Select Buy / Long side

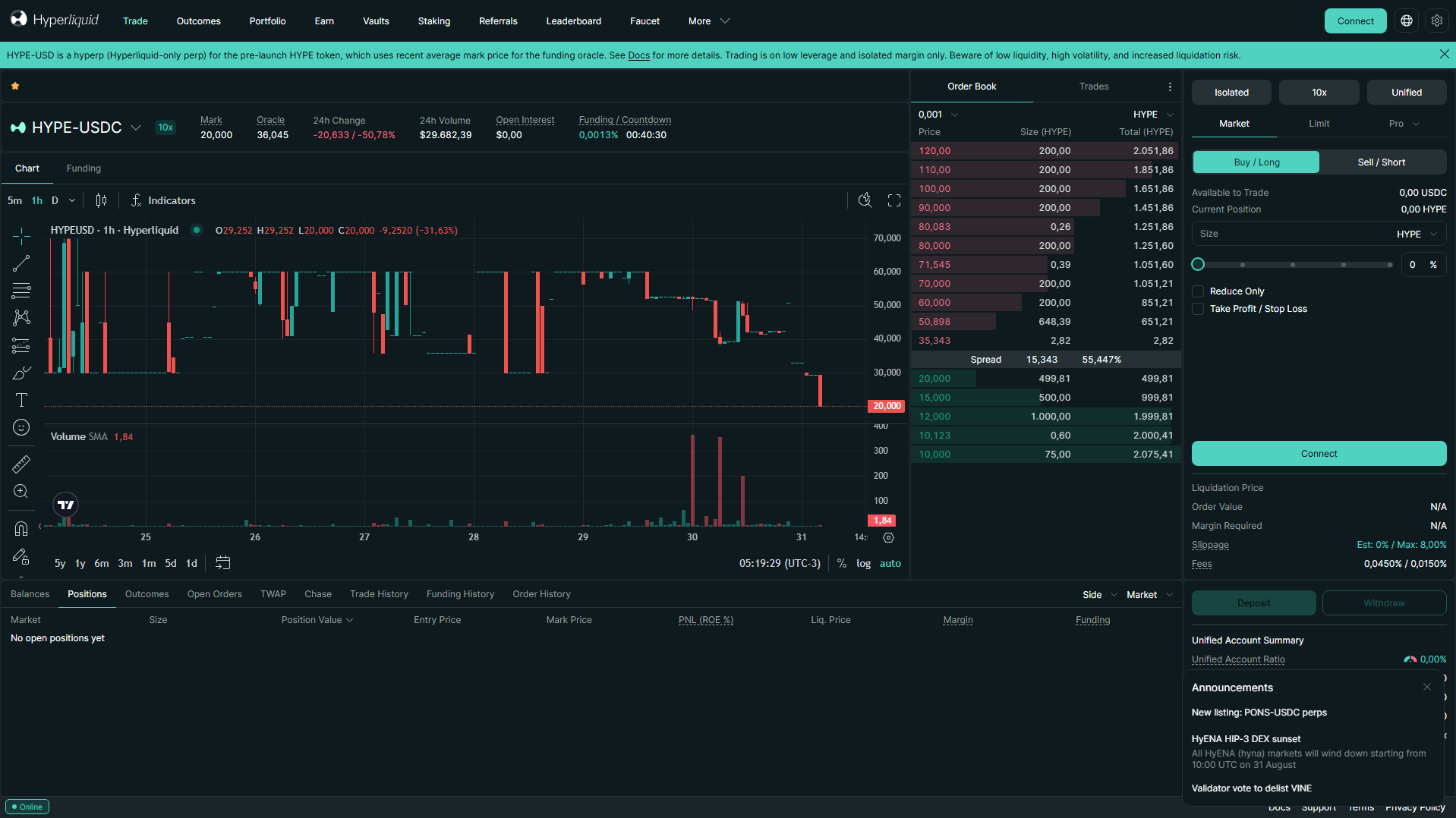(x=1256, y=162)
